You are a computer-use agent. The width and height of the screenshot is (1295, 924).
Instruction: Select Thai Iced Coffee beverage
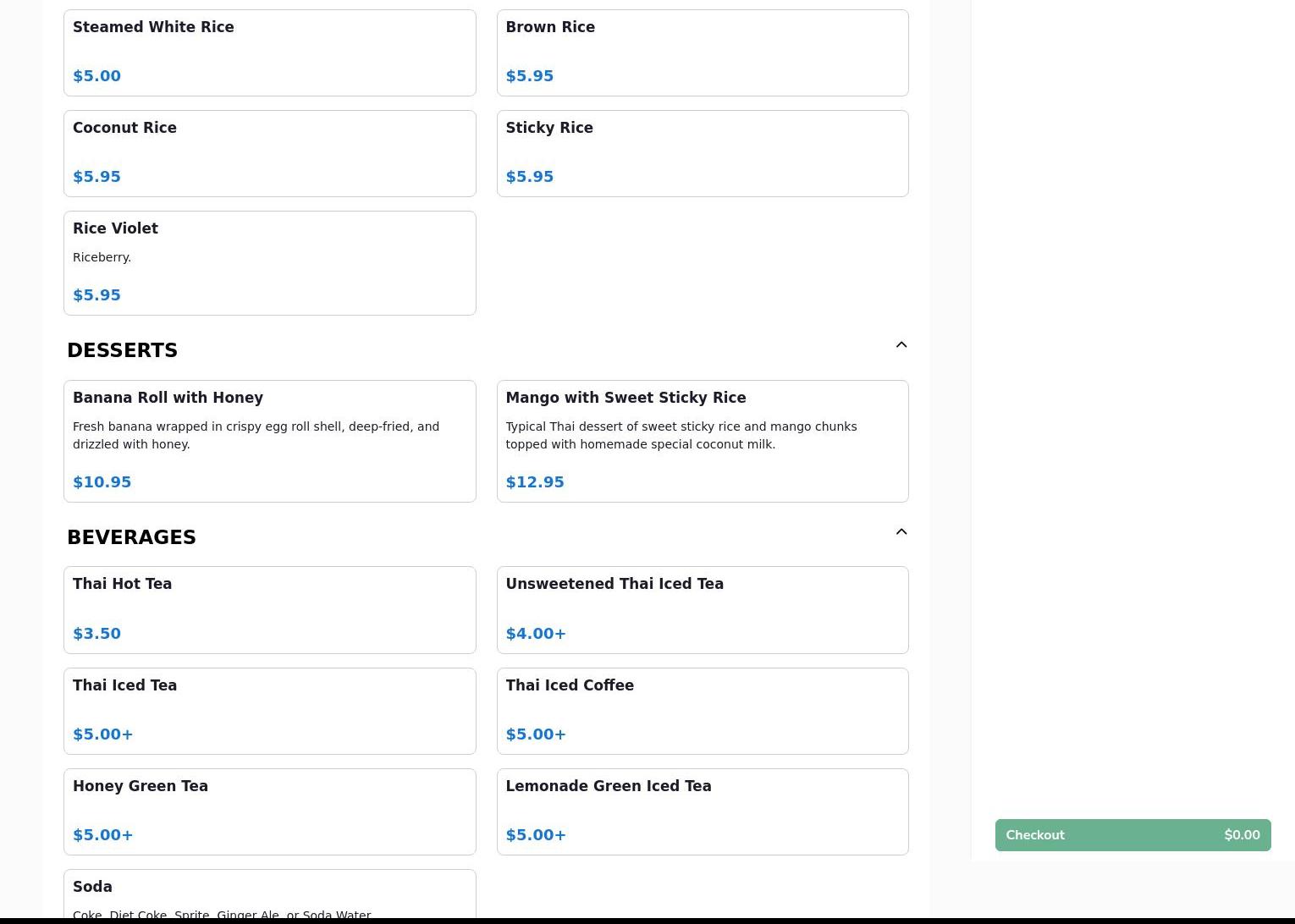pos(702,711)
